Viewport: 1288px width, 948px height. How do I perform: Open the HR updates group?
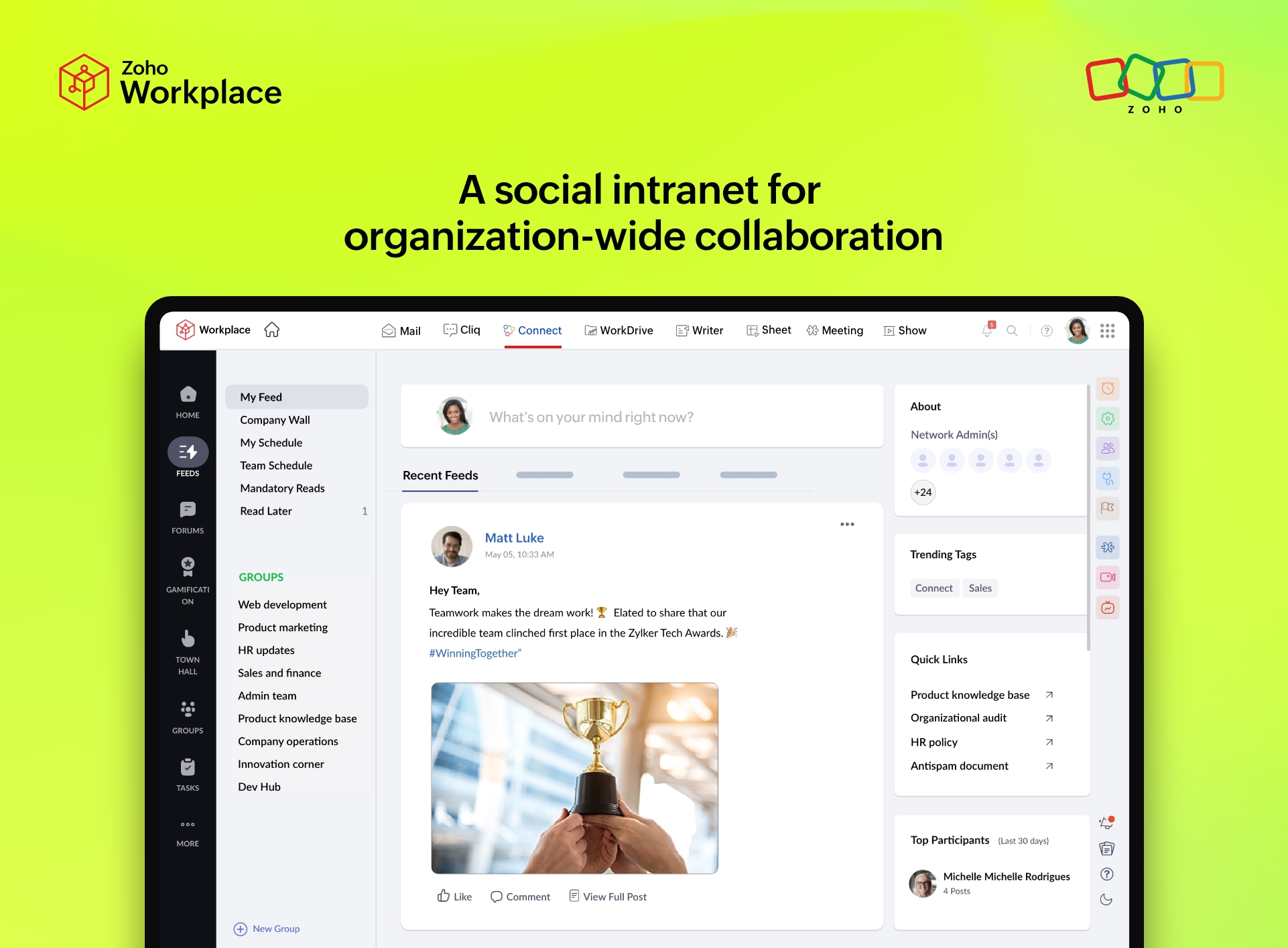pos(266,650)
